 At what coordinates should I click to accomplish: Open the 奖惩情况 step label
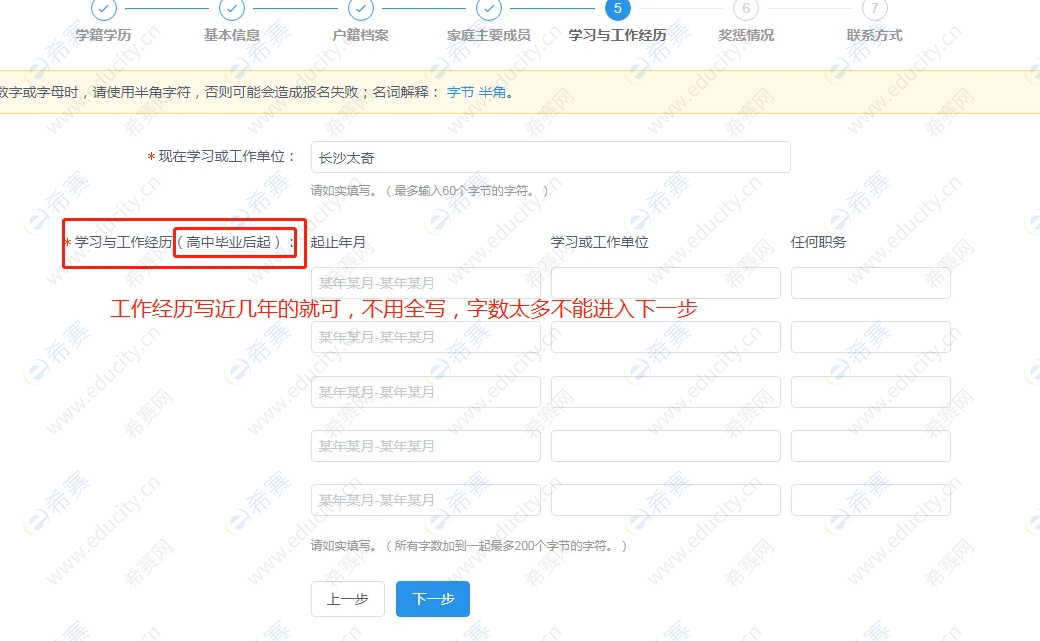tap(746, 35)
